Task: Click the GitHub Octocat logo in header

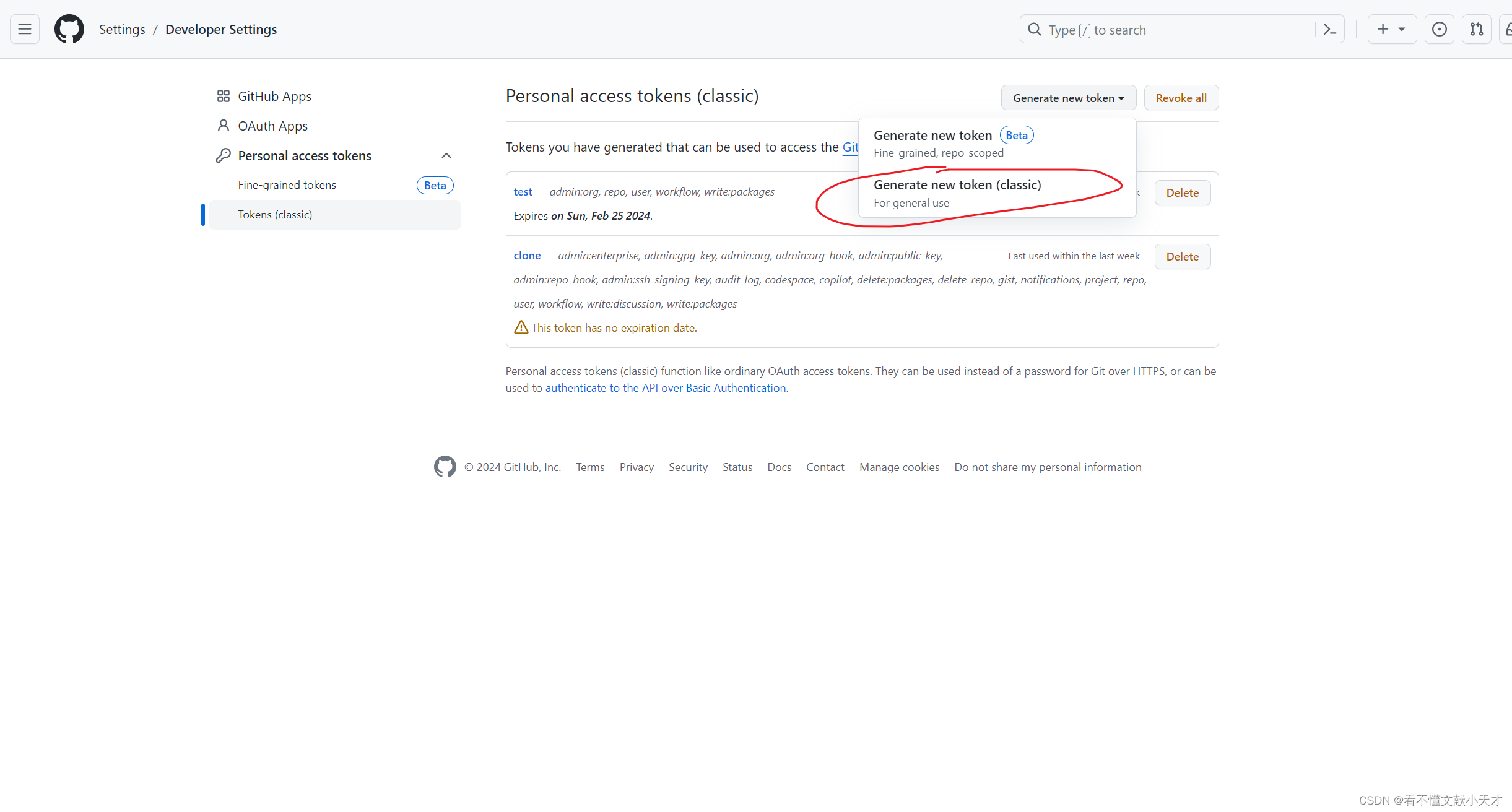Action: click(69, 29)
